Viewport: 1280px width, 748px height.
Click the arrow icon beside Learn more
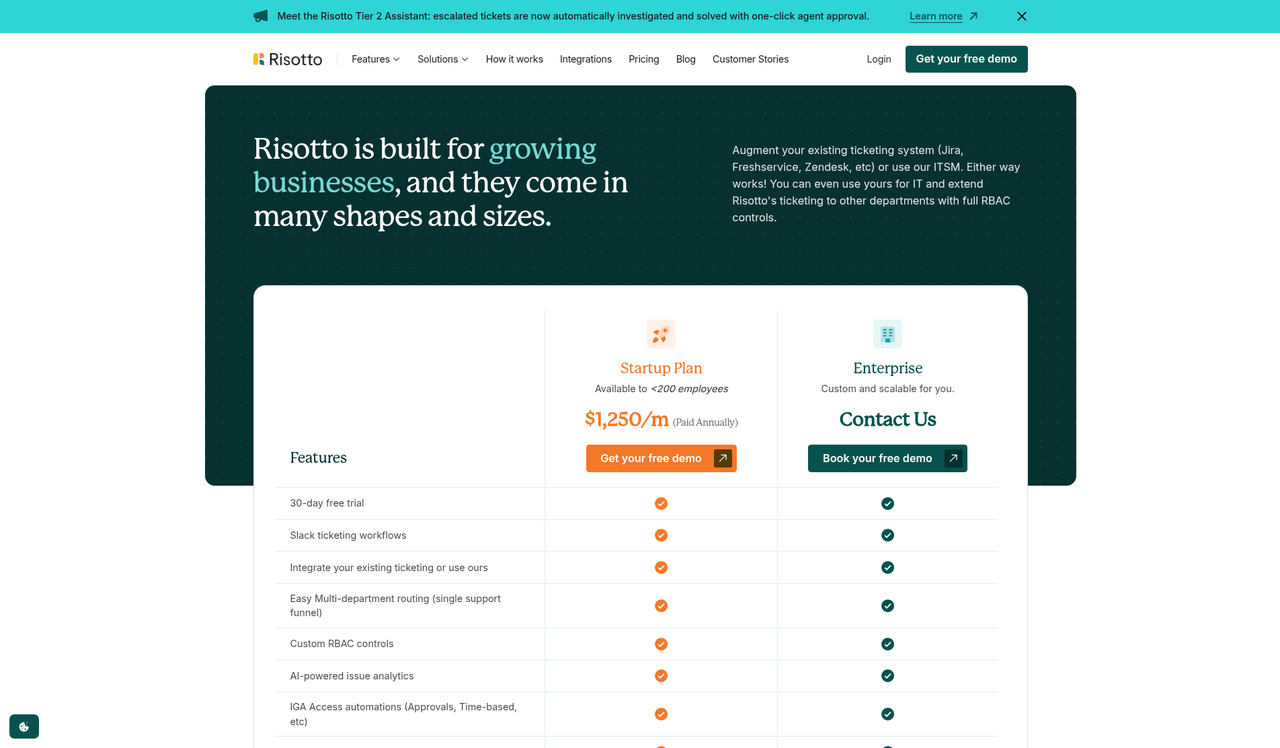tap(973, 16)
